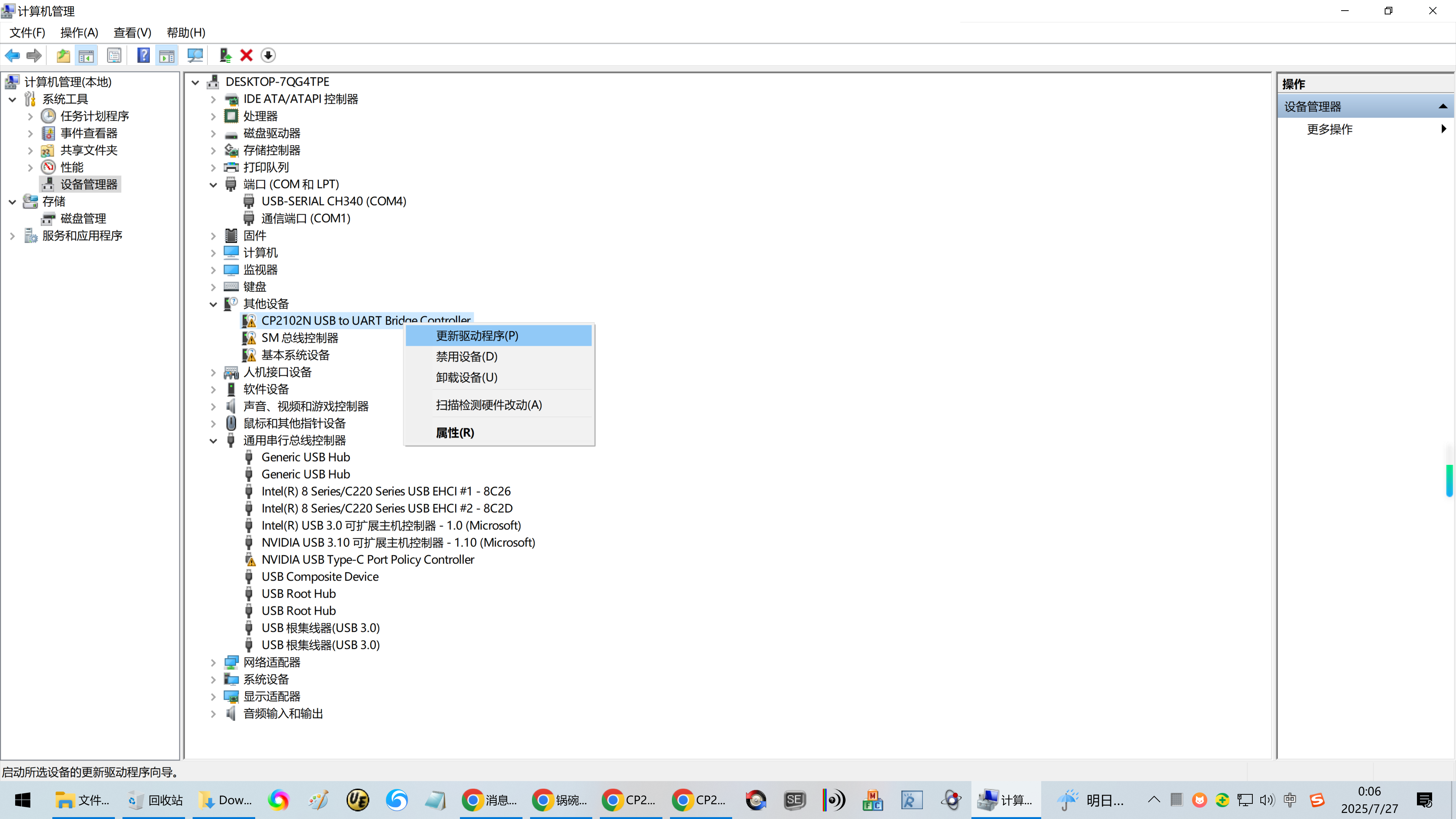Open the Windows Start button
The image size is (1456, 819).
[23, 800]
